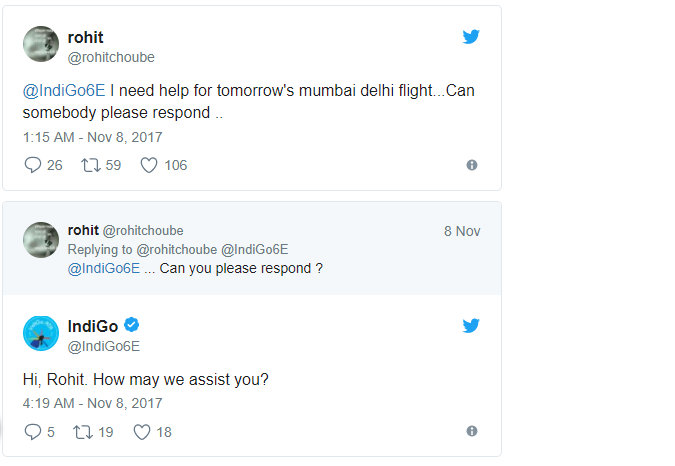Click the 4:19 AM - Nov 8, 2017 timestamp
Image resolution: width=675 pixels, height=466 pixels.
click(x=92, y=404)
